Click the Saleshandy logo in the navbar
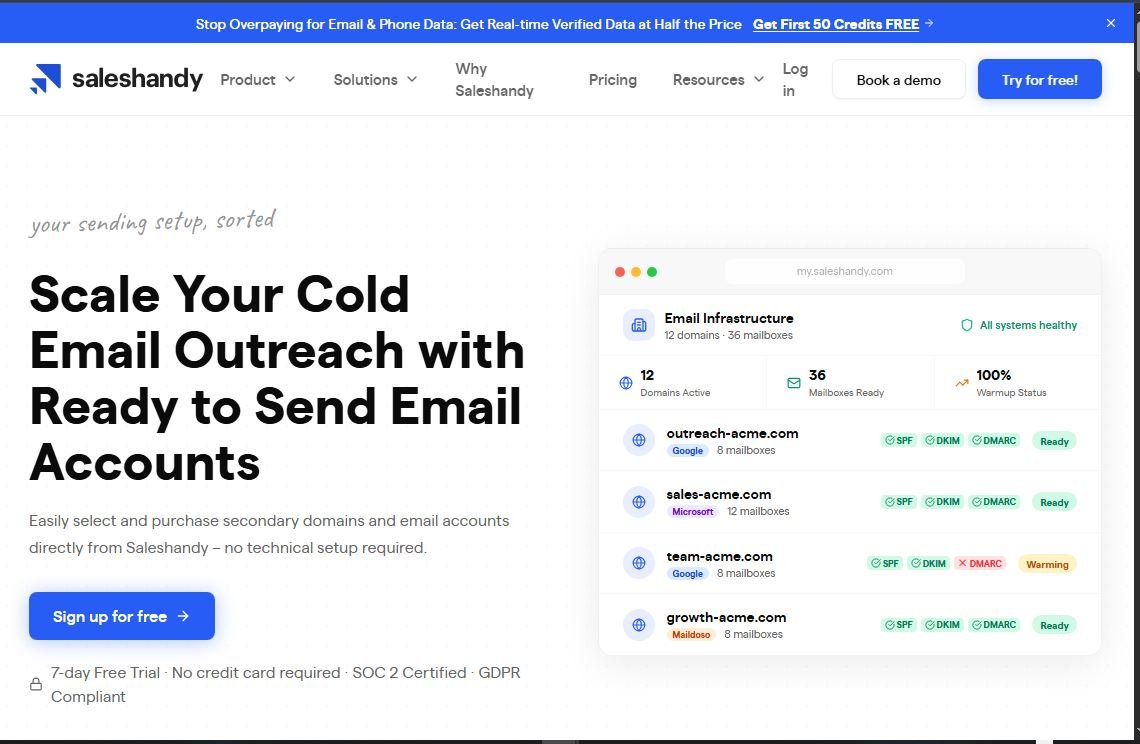1140x744 pixels. 116,78
